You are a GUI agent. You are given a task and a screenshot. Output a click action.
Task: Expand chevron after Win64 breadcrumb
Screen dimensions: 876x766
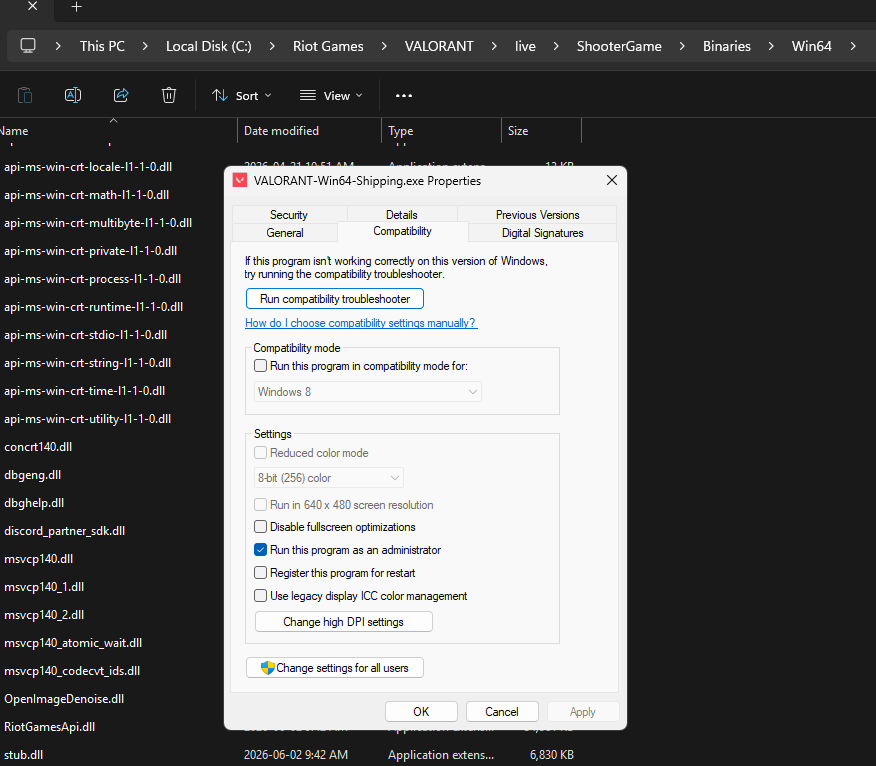click(x=853, y=46)
